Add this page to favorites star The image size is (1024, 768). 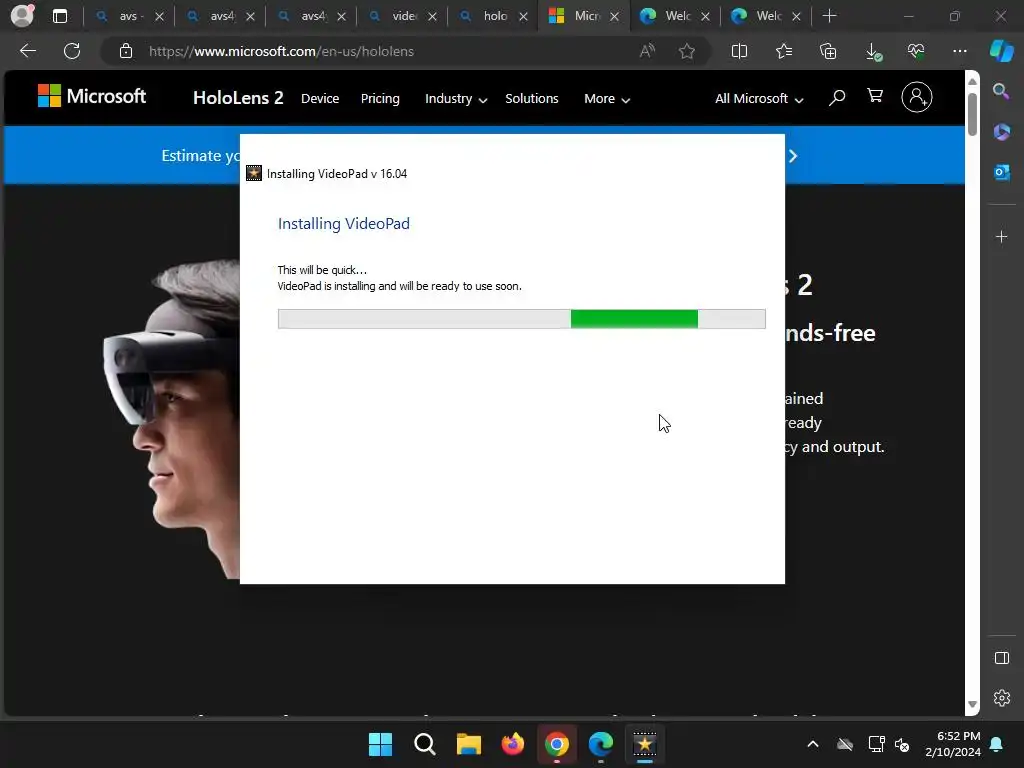pyautogui.click(x=686, y=51)
